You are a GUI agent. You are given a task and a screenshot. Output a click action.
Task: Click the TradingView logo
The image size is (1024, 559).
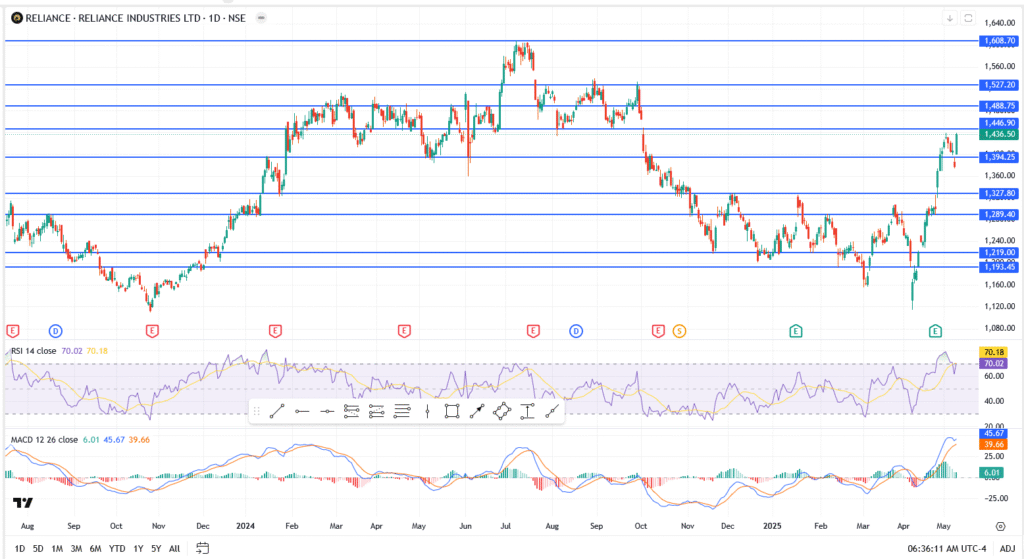pyautogui.click(x=22, y=502)
